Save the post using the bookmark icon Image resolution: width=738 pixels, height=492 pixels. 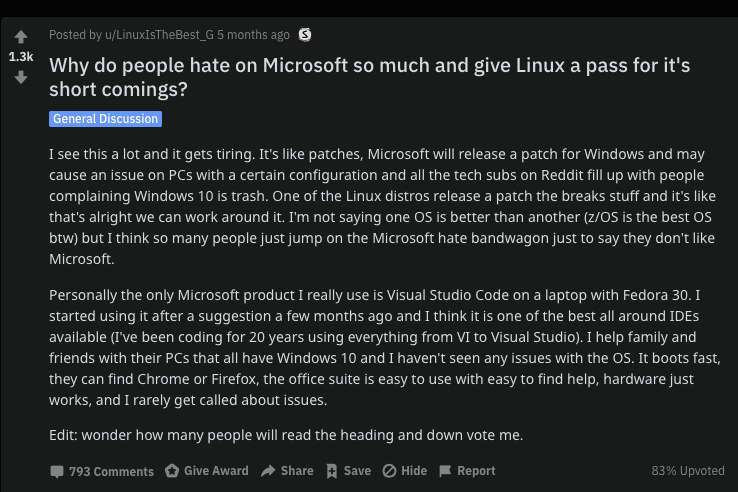coord(332,471)
